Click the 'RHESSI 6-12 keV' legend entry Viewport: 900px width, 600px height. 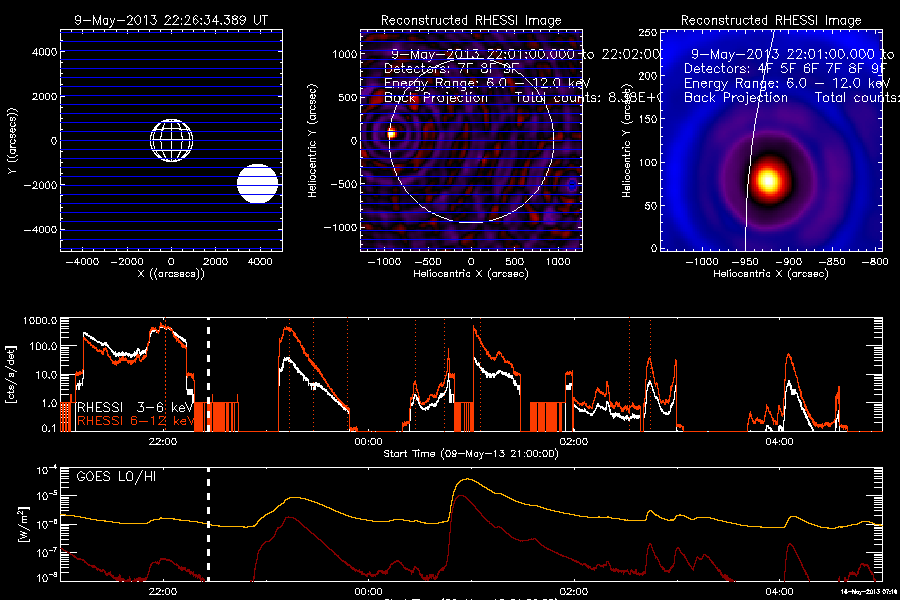coord(135,421)
